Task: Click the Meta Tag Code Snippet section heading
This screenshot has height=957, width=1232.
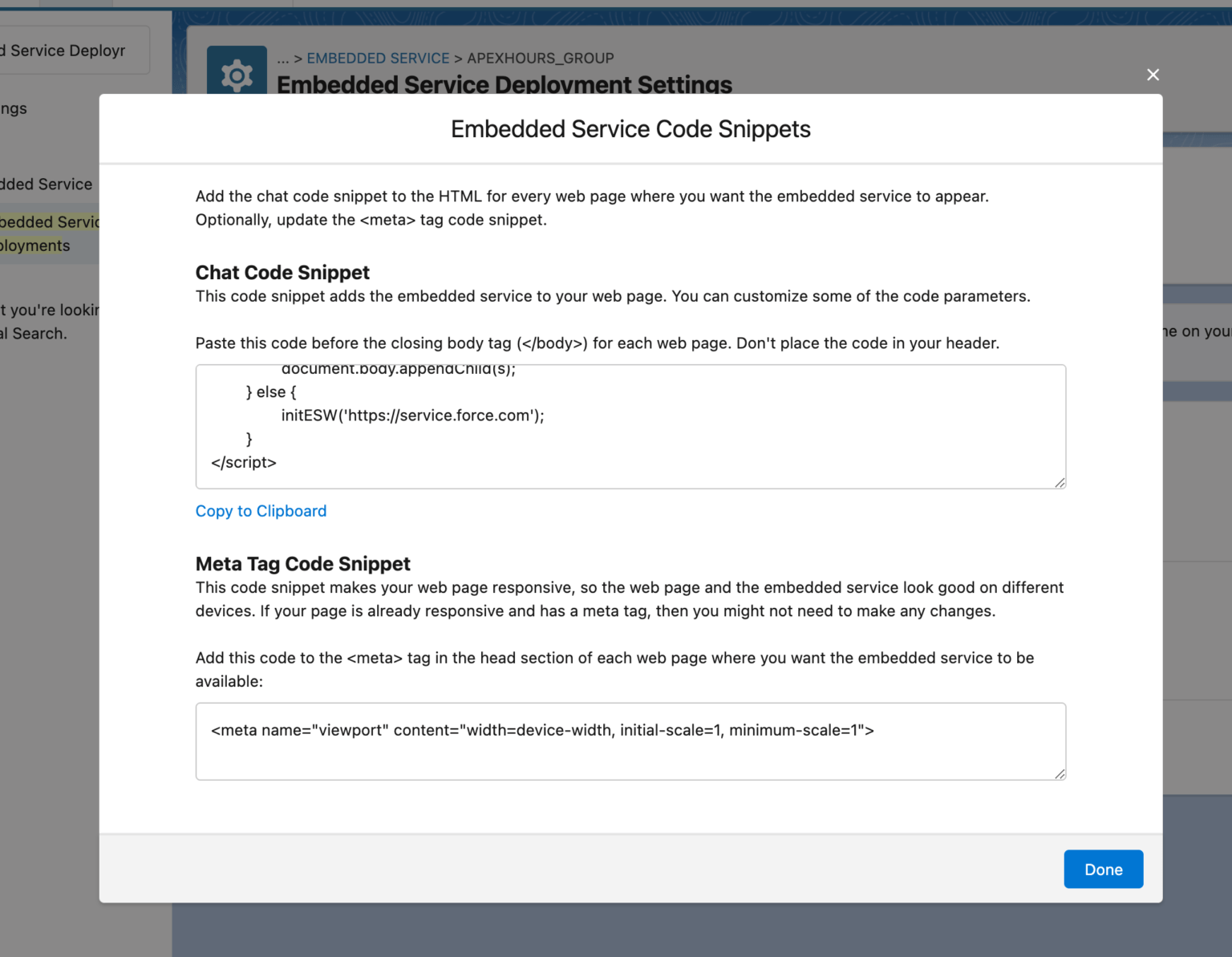Action: coord(302,564)
